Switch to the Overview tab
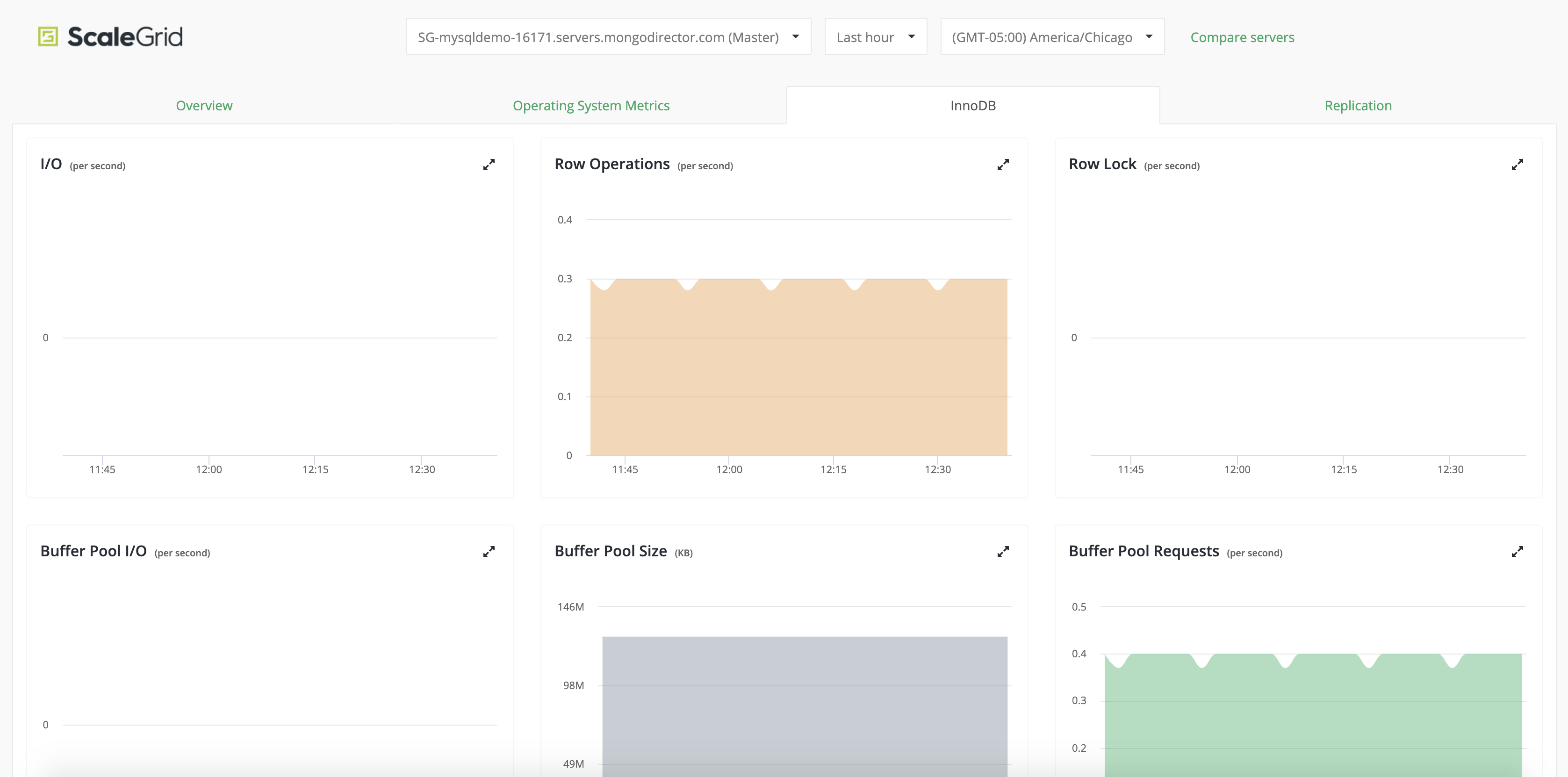This screenshot has width=1568, height=777. (x=204, y=105)
